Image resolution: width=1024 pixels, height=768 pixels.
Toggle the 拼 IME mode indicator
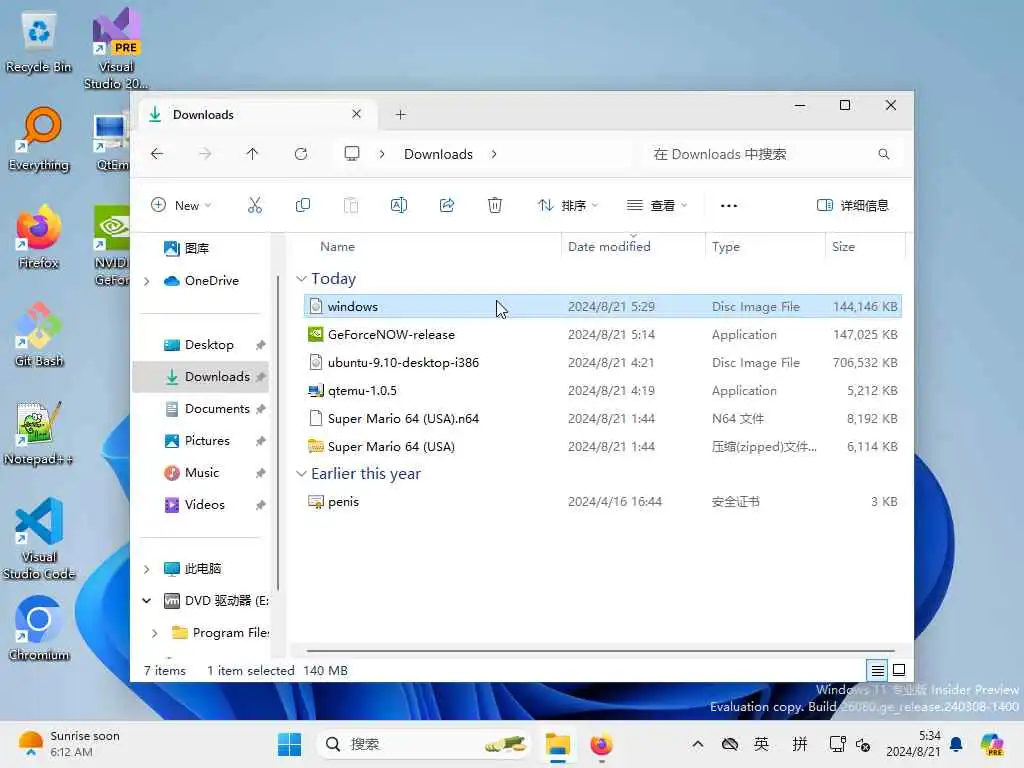800,744
